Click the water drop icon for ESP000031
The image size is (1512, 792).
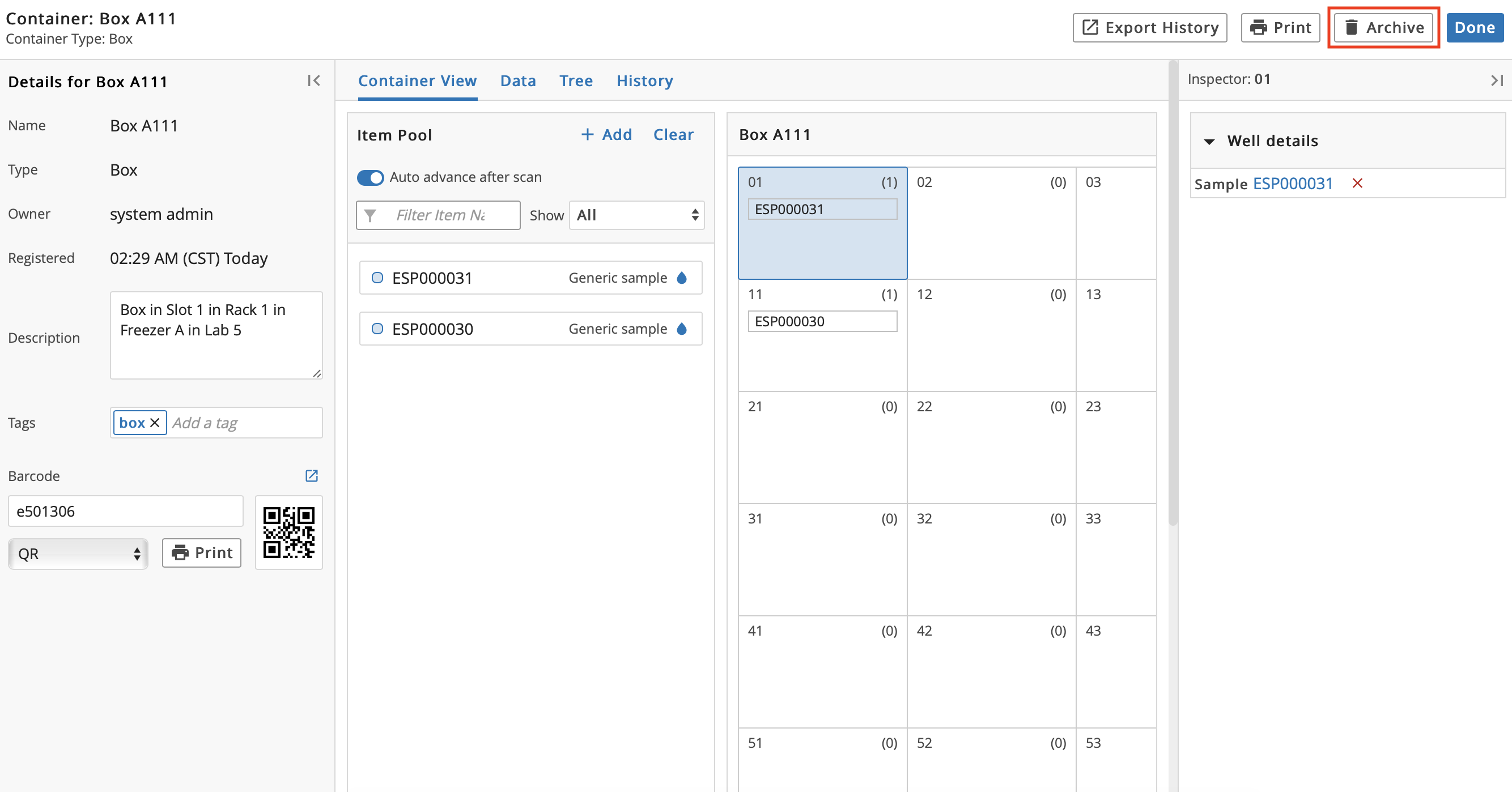click(x=681, y=278)
